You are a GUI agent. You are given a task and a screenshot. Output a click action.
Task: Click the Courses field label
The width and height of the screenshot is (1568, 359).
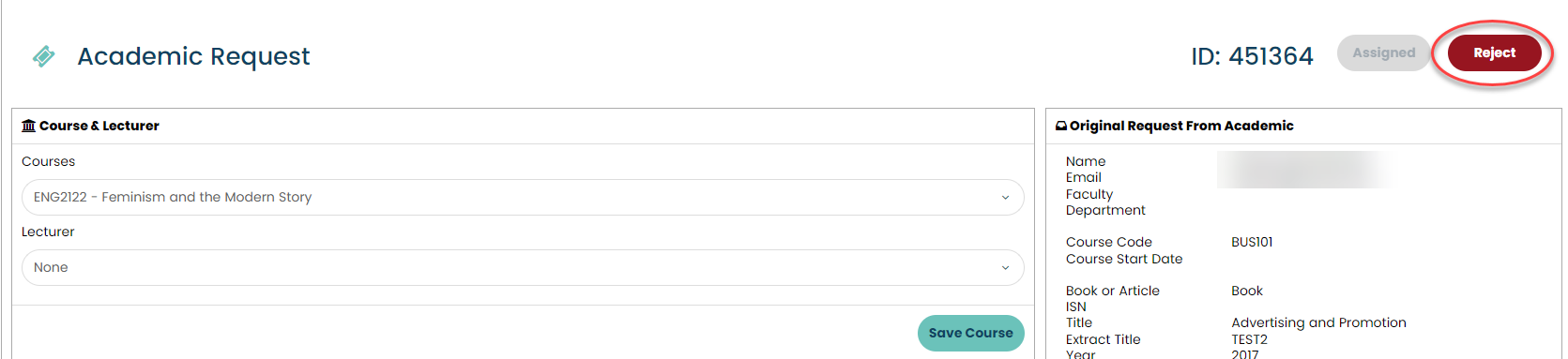click(48, 161)
